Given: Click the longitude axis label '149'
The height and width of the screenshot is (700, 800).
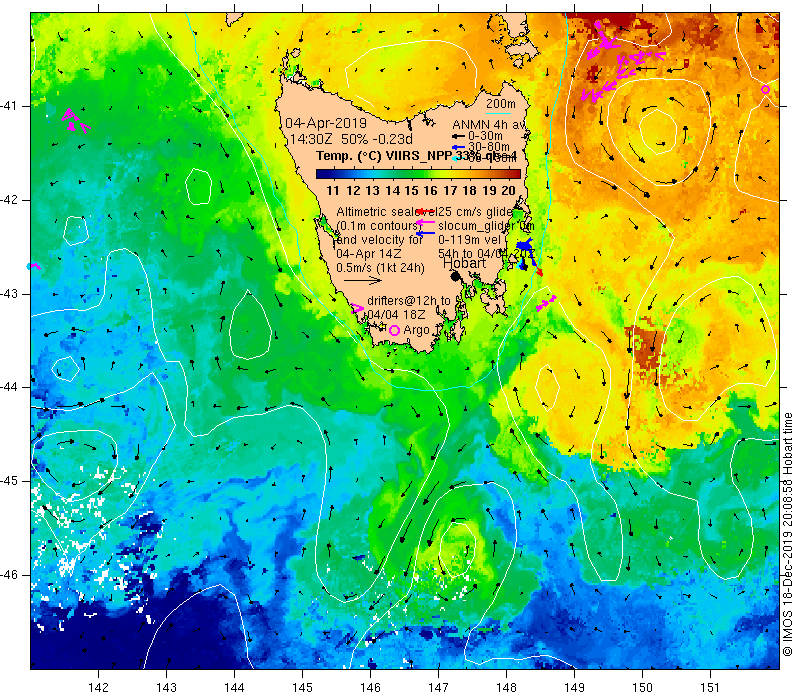Looking at the screenshot, I should coord(574,687).
